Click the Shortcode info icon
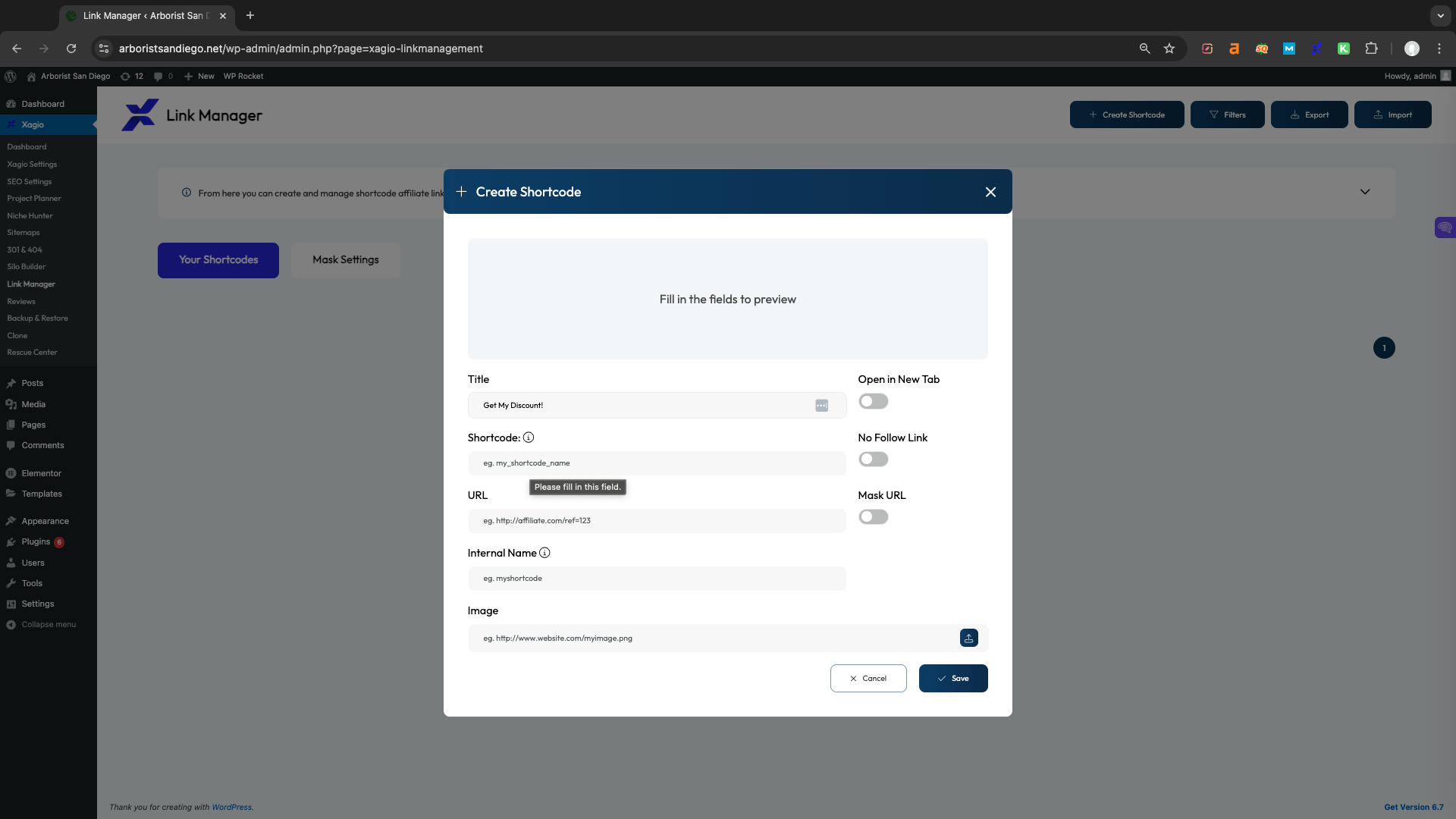1456x819 pixels. coord(529,438)
